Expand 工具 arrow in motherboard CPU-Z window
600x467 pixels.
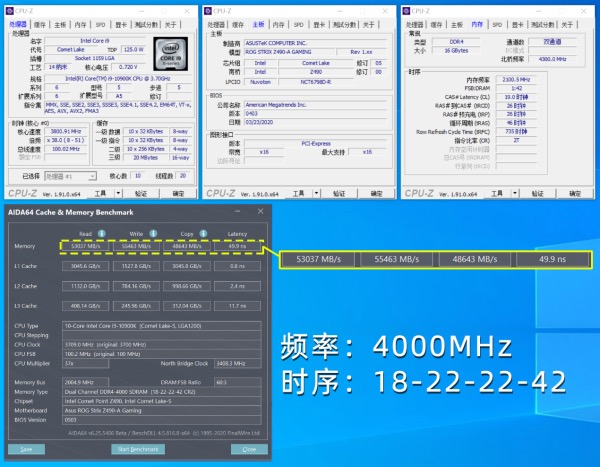[316, 193]
